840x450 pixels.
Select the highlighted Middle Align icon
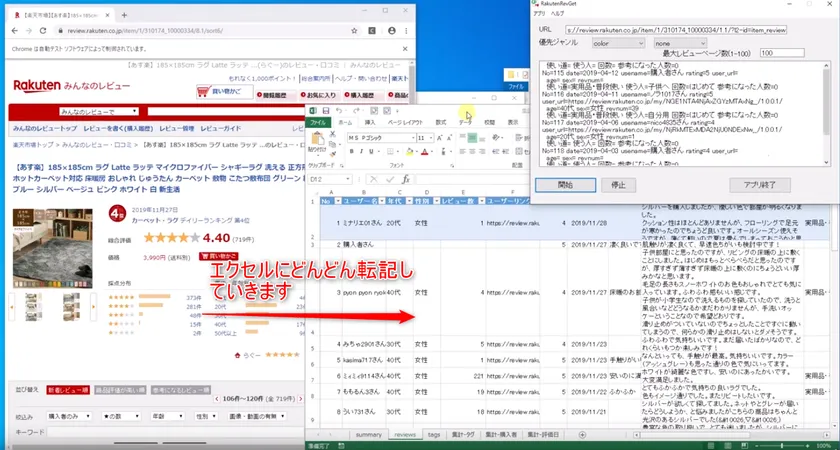(x=472, y=138)
